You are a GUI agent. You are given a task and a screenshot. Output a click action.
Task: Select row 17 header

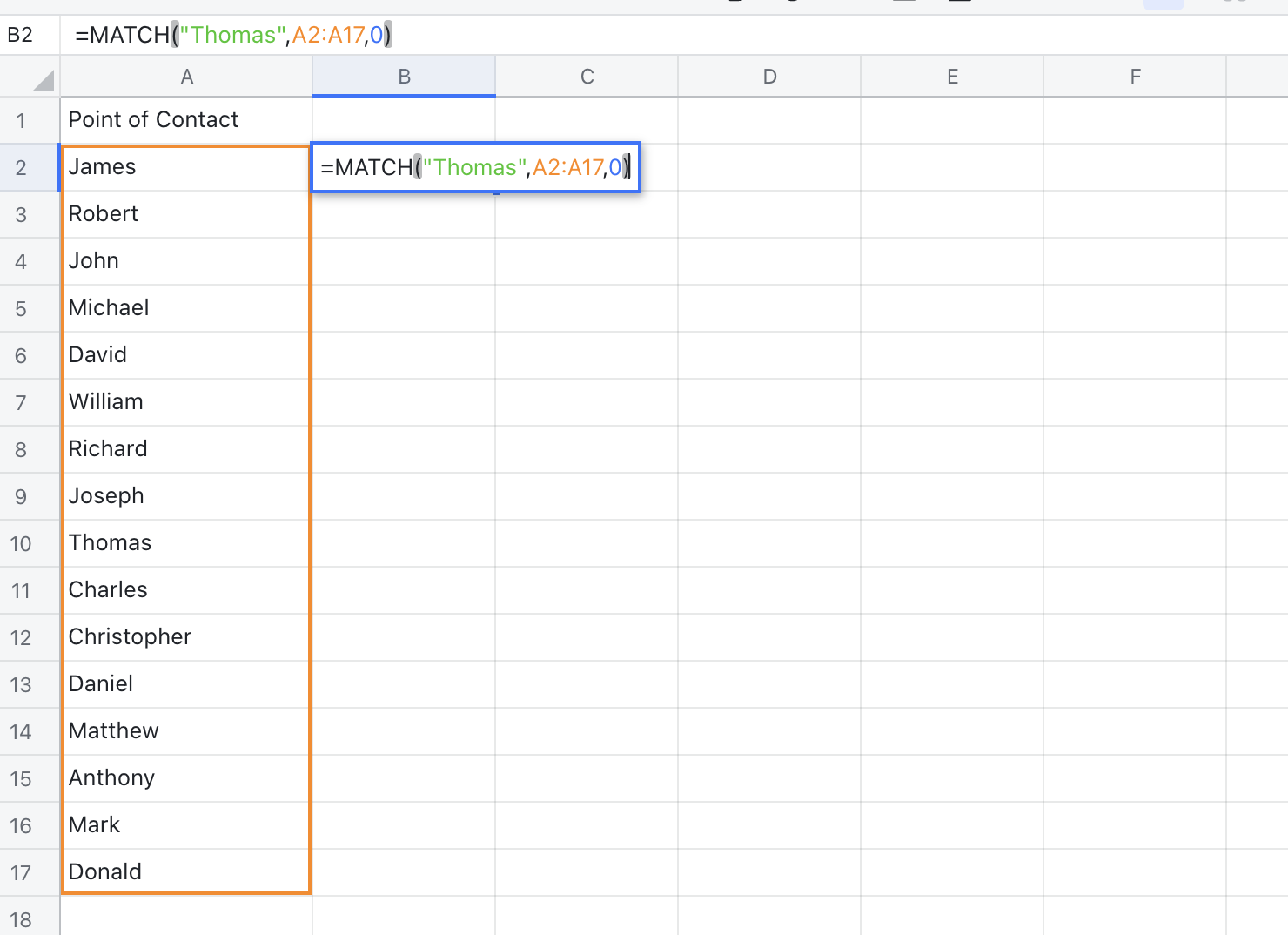pyautogui.click(x=21, y=873)
